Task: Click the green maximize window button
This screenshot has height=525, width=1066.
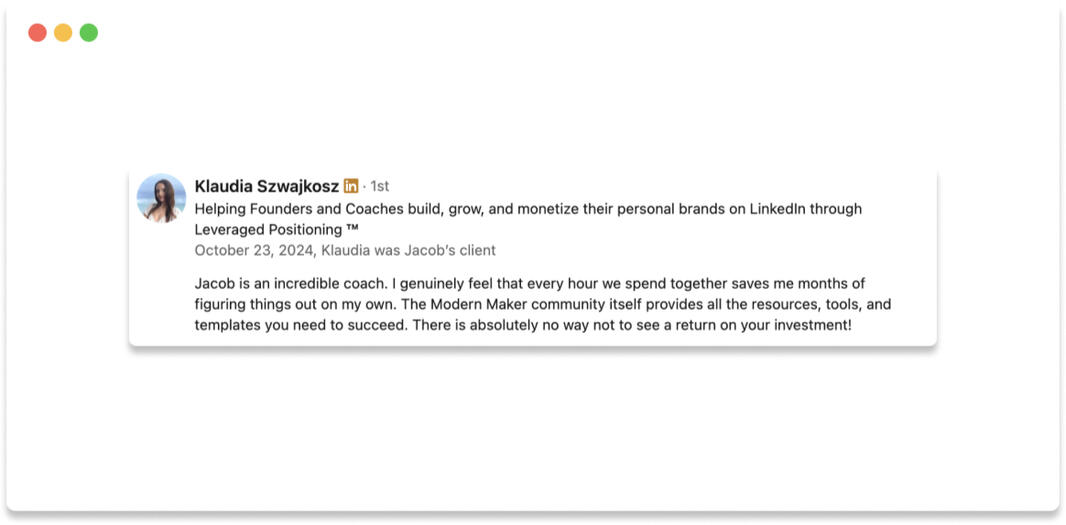Action: [89, 33]
